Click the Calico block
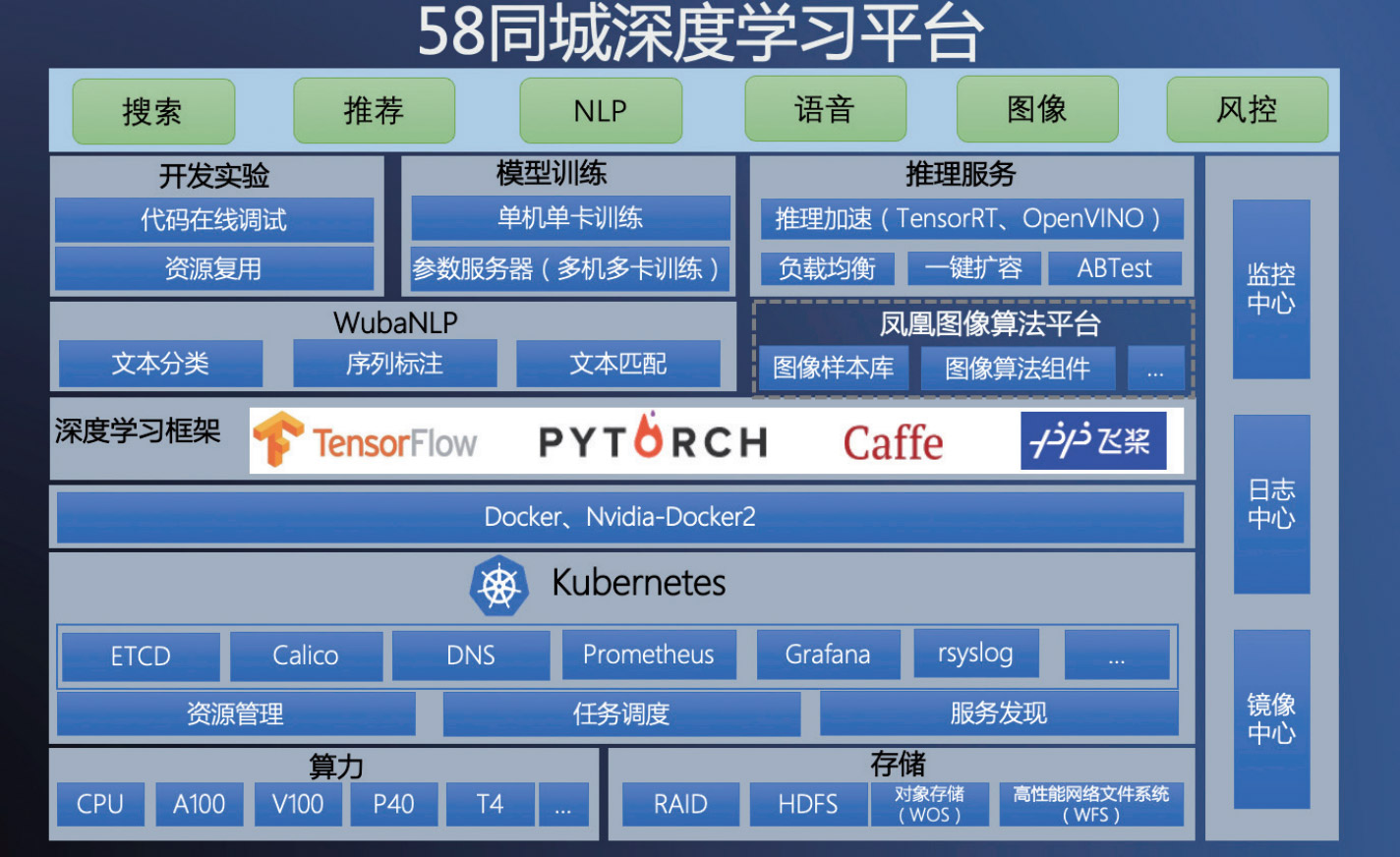 306,656
